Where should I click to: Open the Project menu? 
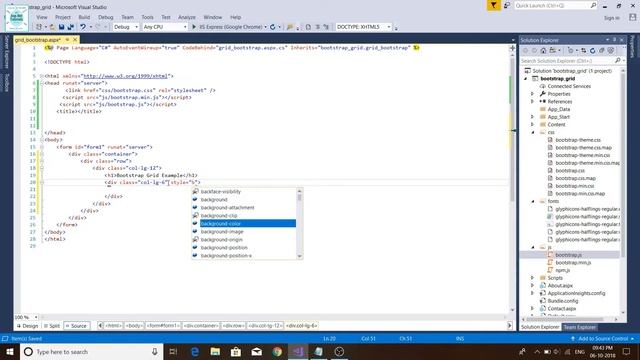tap(63, 17)
